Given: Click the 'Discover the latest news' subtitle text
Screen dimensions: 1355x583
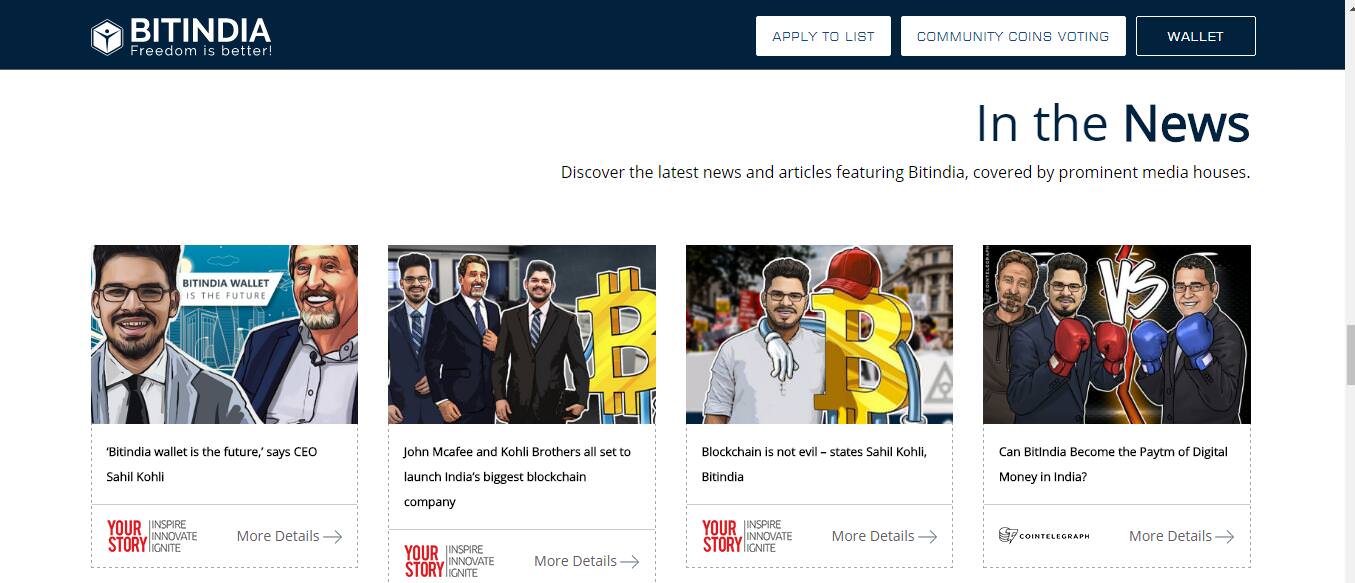Looking at the screenshot, I should click(x=905, y=172).
